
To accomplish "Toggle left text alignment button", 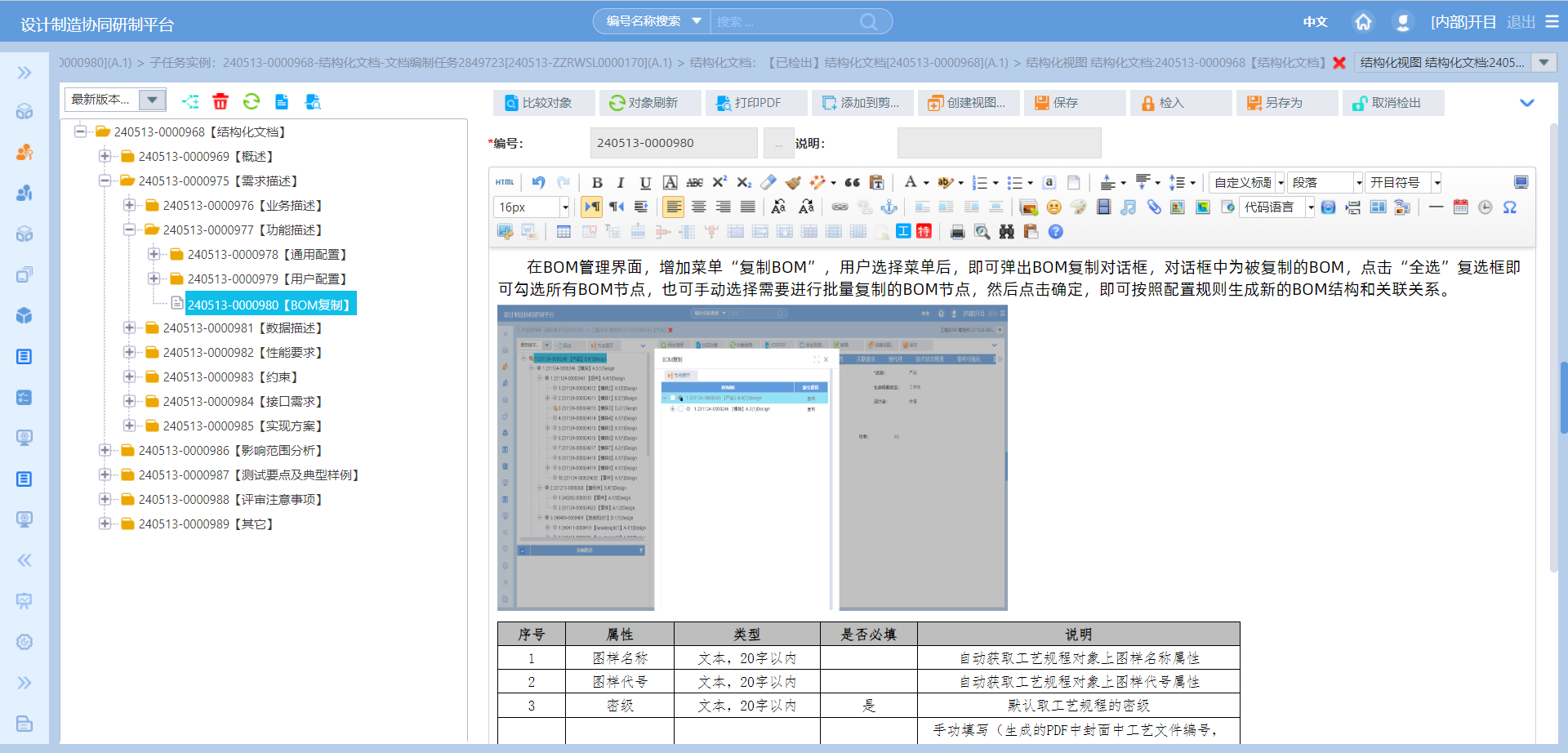I will [673, 207].
